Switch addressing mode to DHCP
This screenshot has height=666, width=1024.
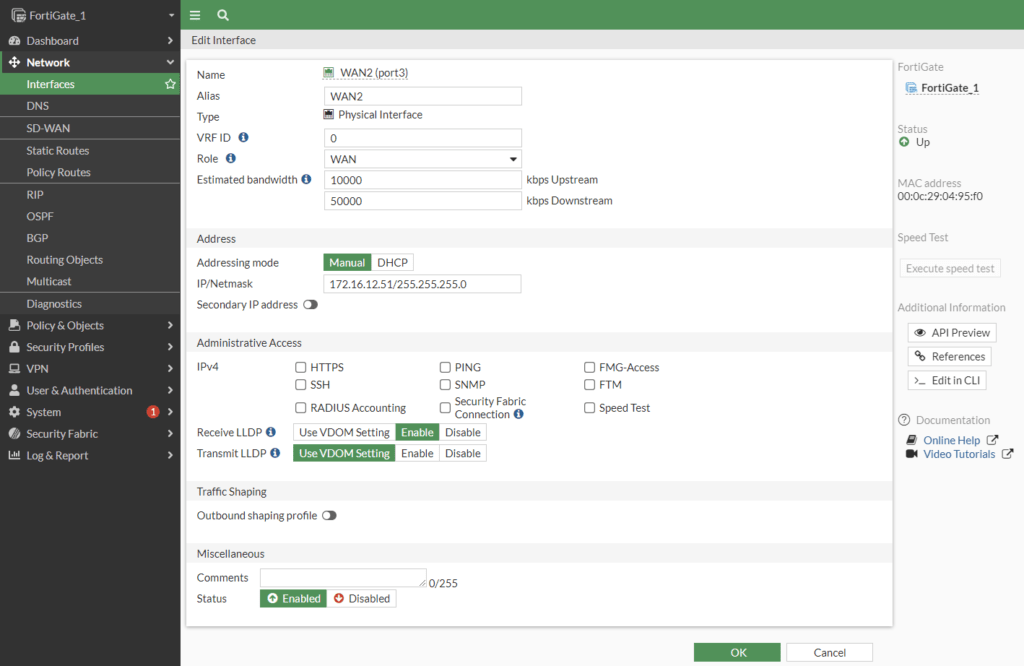(x=392, y=262)
